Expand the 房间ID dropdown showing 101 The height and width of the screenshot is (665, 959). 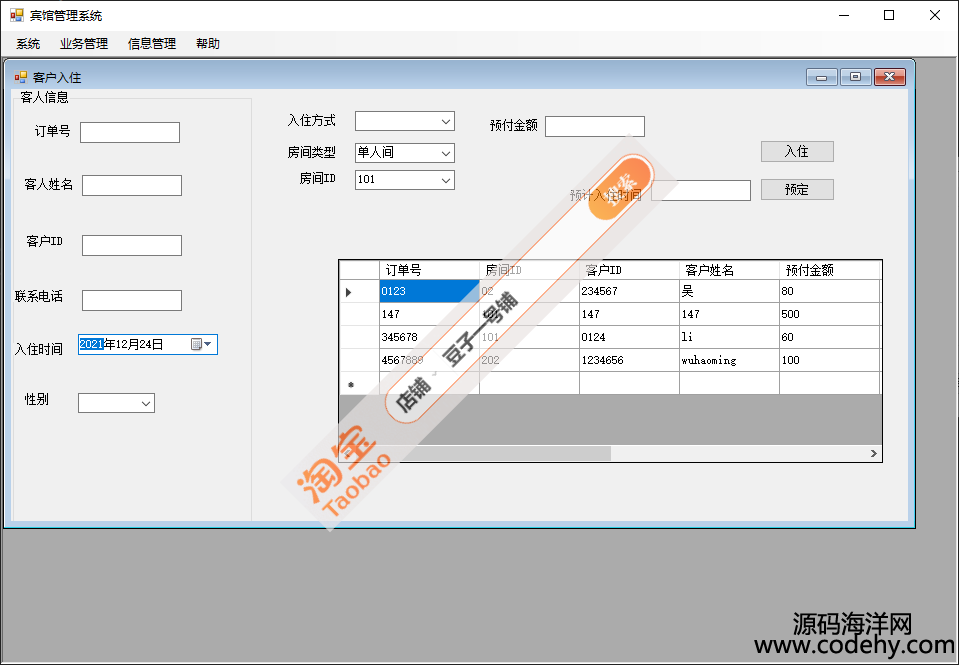[x=446, y=180]
